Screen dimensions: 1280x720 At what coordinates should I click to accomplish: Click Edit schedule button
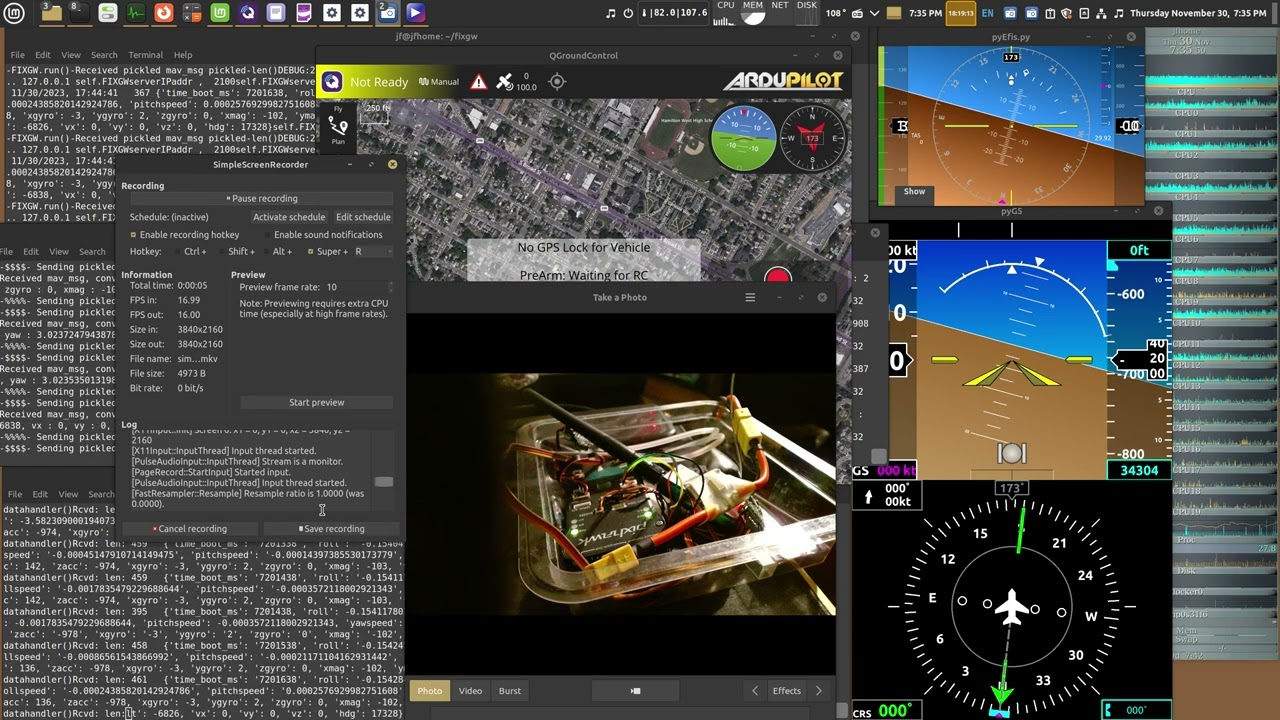pyautogui.click(x=363, y=217)
